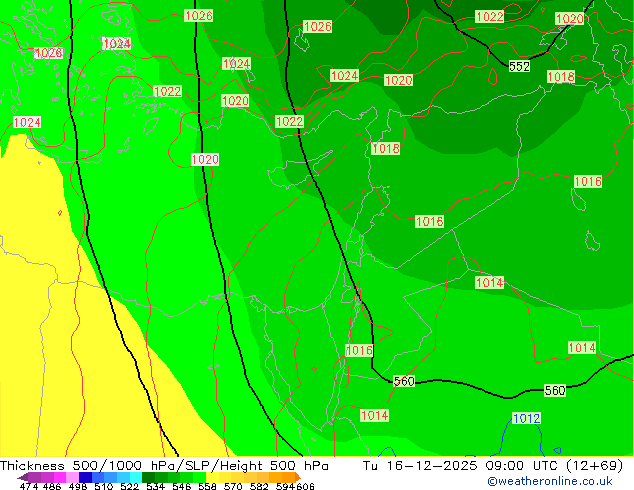This screenshot has height=490, width=634.
Task: Click the 'Thickness 500/1000 hPa/SLP/Height 500 hPa' title
Action: (x=164, y=466)
